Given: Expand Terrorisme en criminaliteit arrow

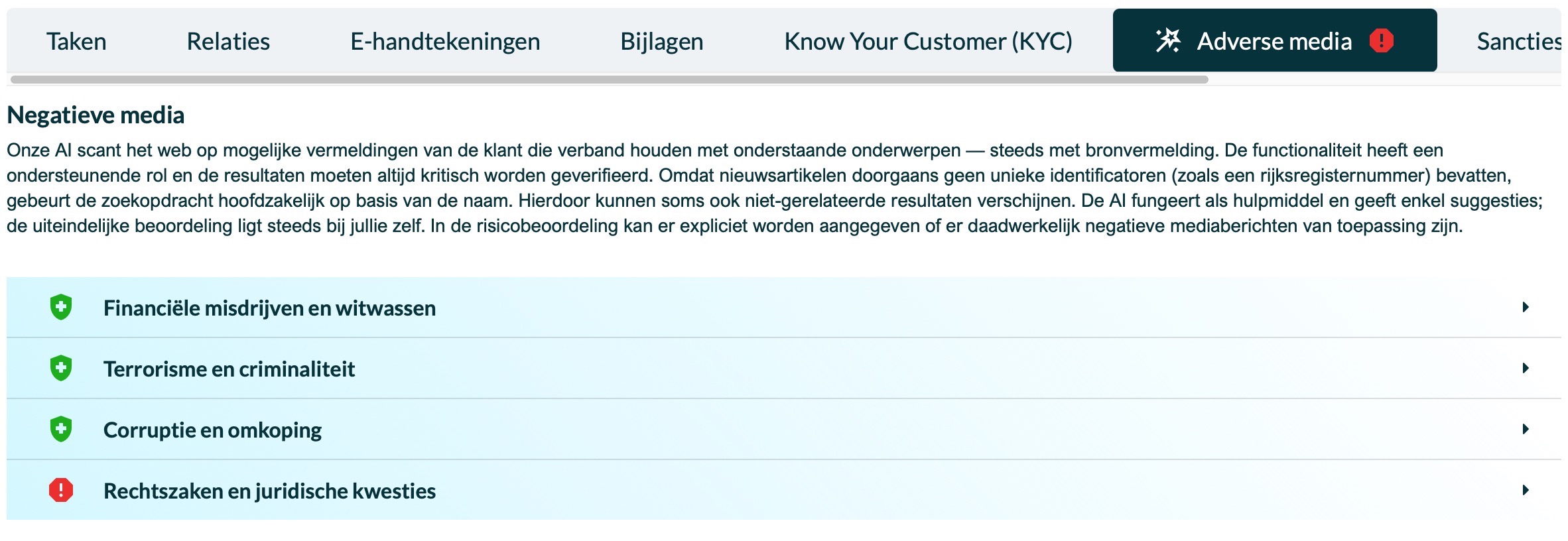Looking at the screenshot, I should click(x=1526, y=369).
